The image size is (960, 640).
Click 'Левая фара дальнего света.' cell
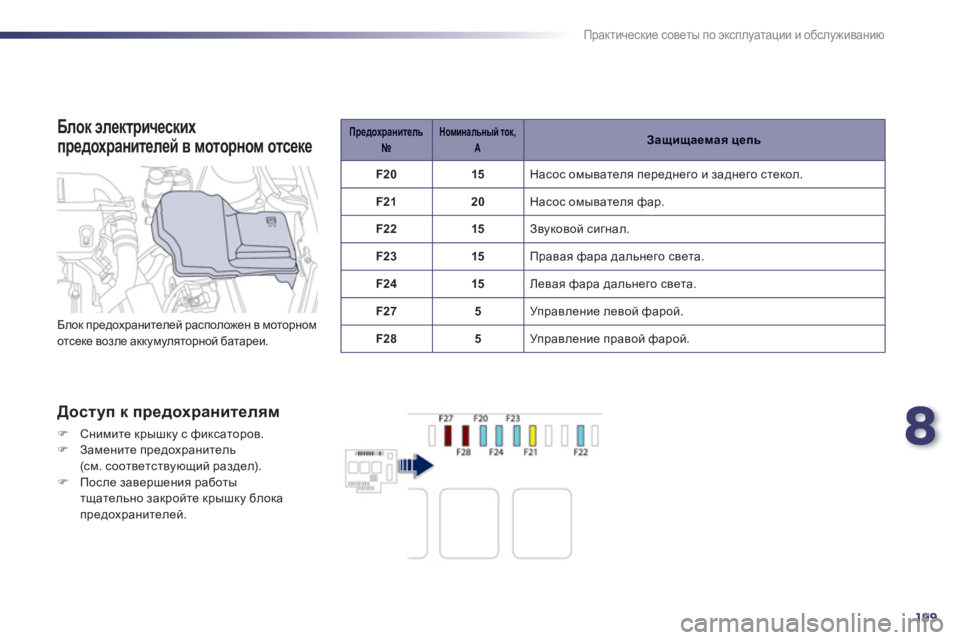point(704,284)
